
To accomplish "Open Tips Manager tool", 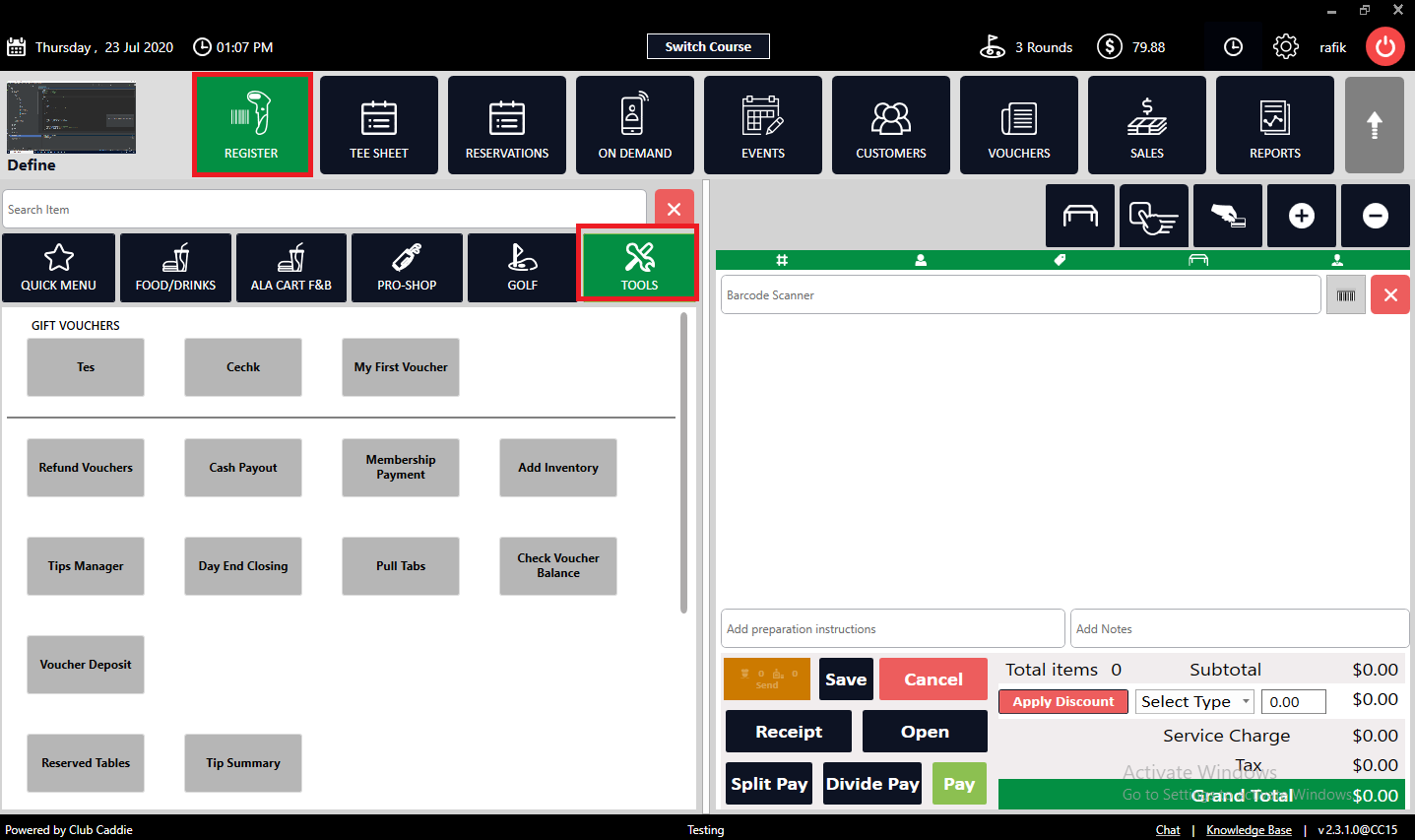I will click(x=86, y=566).
